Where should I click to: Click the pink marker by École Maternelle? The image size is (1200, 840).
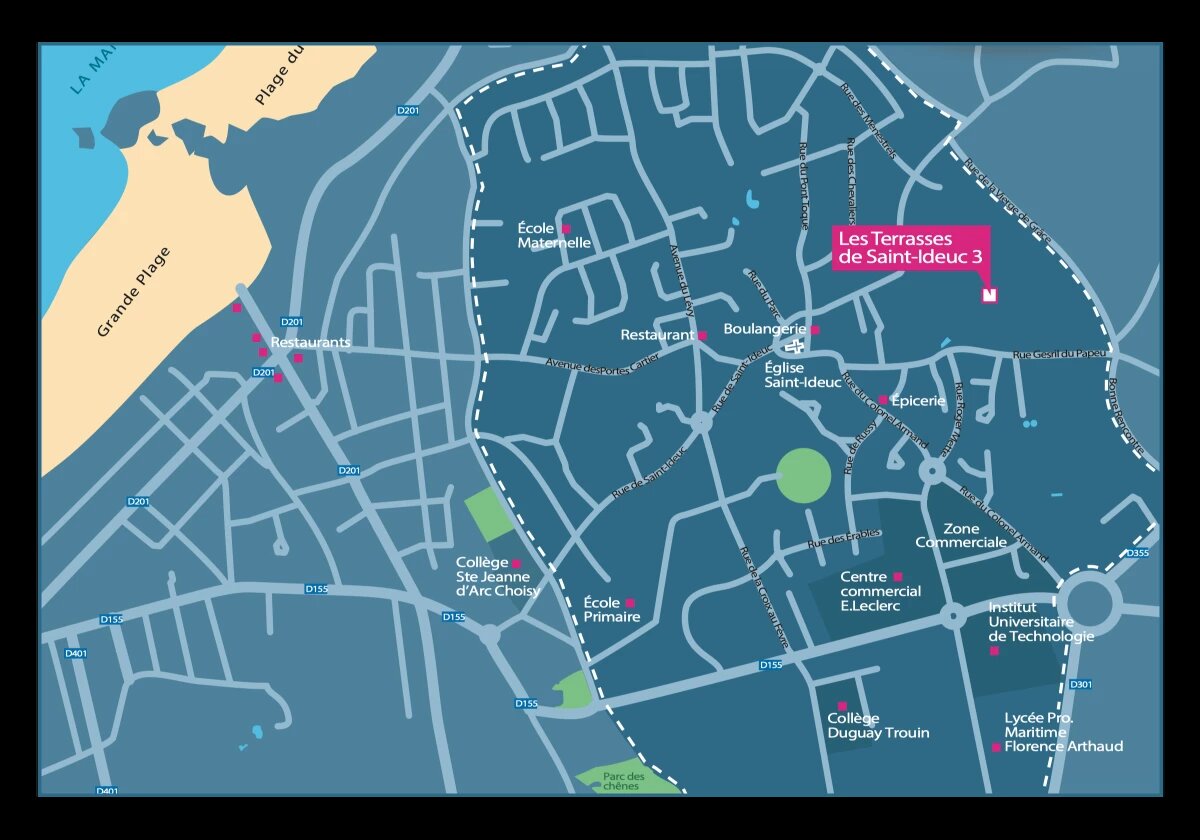pyautogui.click(x=566, y=228)
